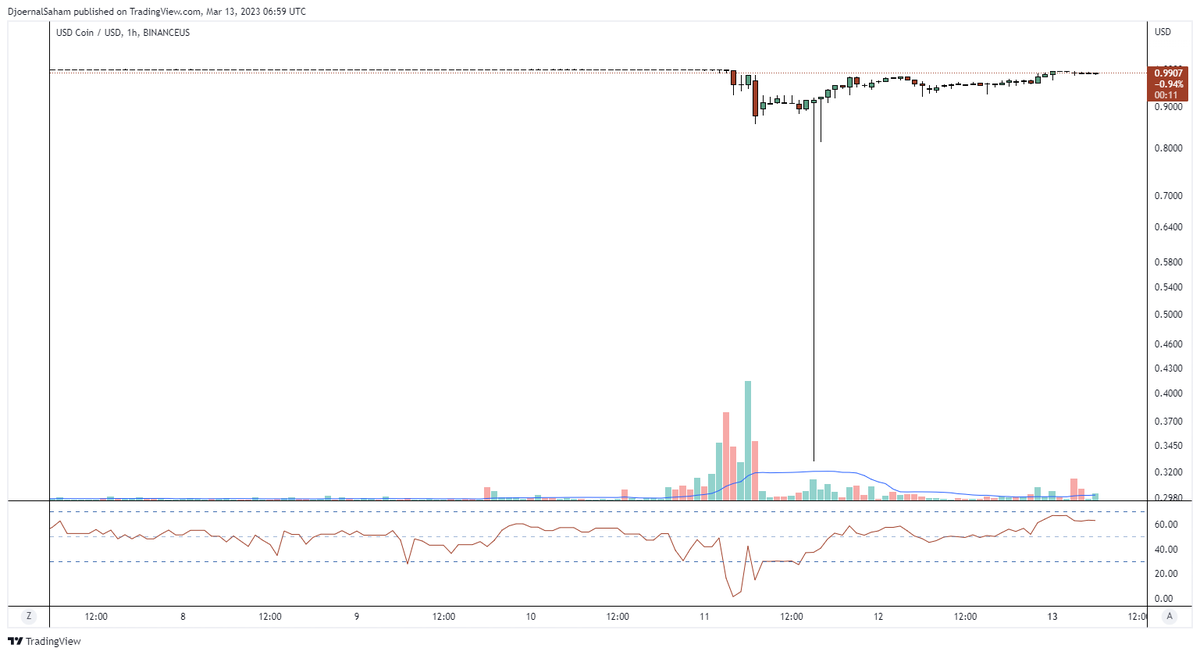The height and width of the screenshot is (655, 1200).
Task: Select the 'USD Coin / USD, 1h, BINANCEUS' title
Action: (122, 32)
